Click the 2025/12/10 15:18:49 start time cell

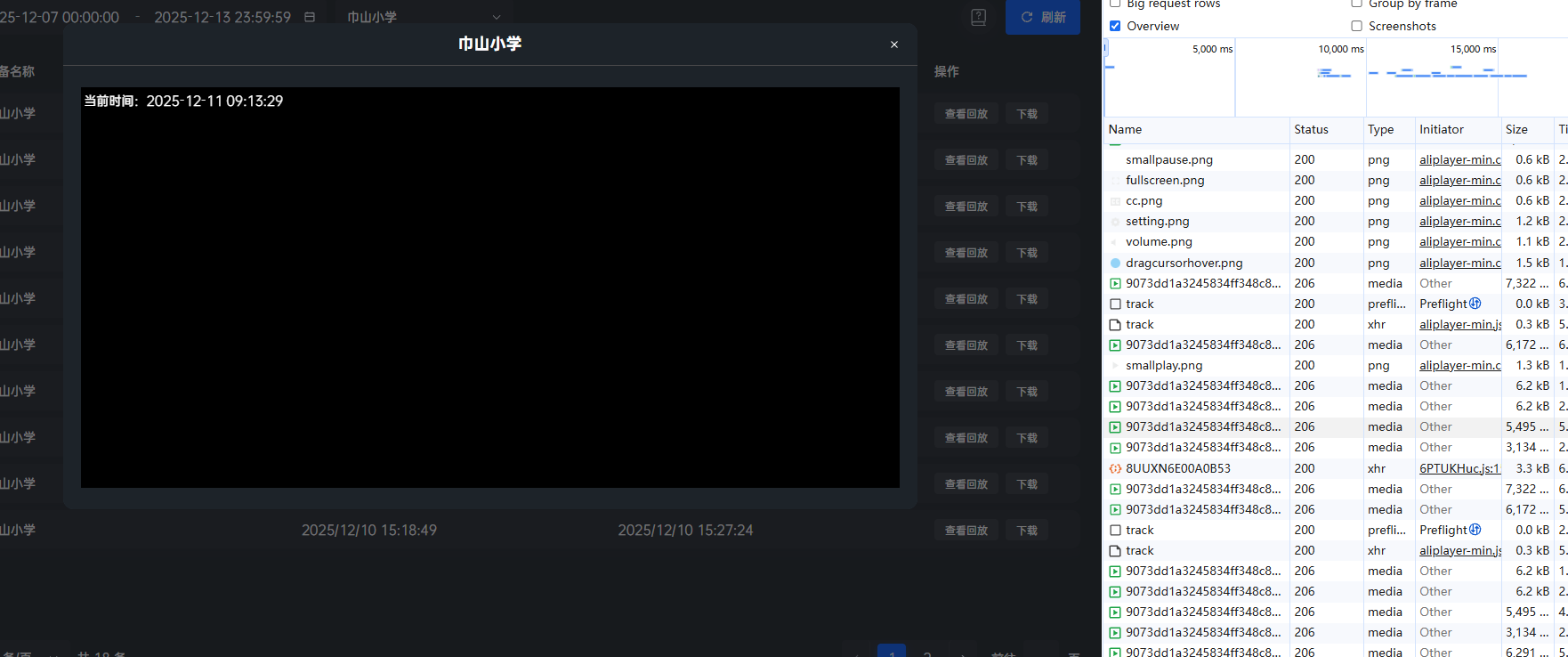(369, 531)
